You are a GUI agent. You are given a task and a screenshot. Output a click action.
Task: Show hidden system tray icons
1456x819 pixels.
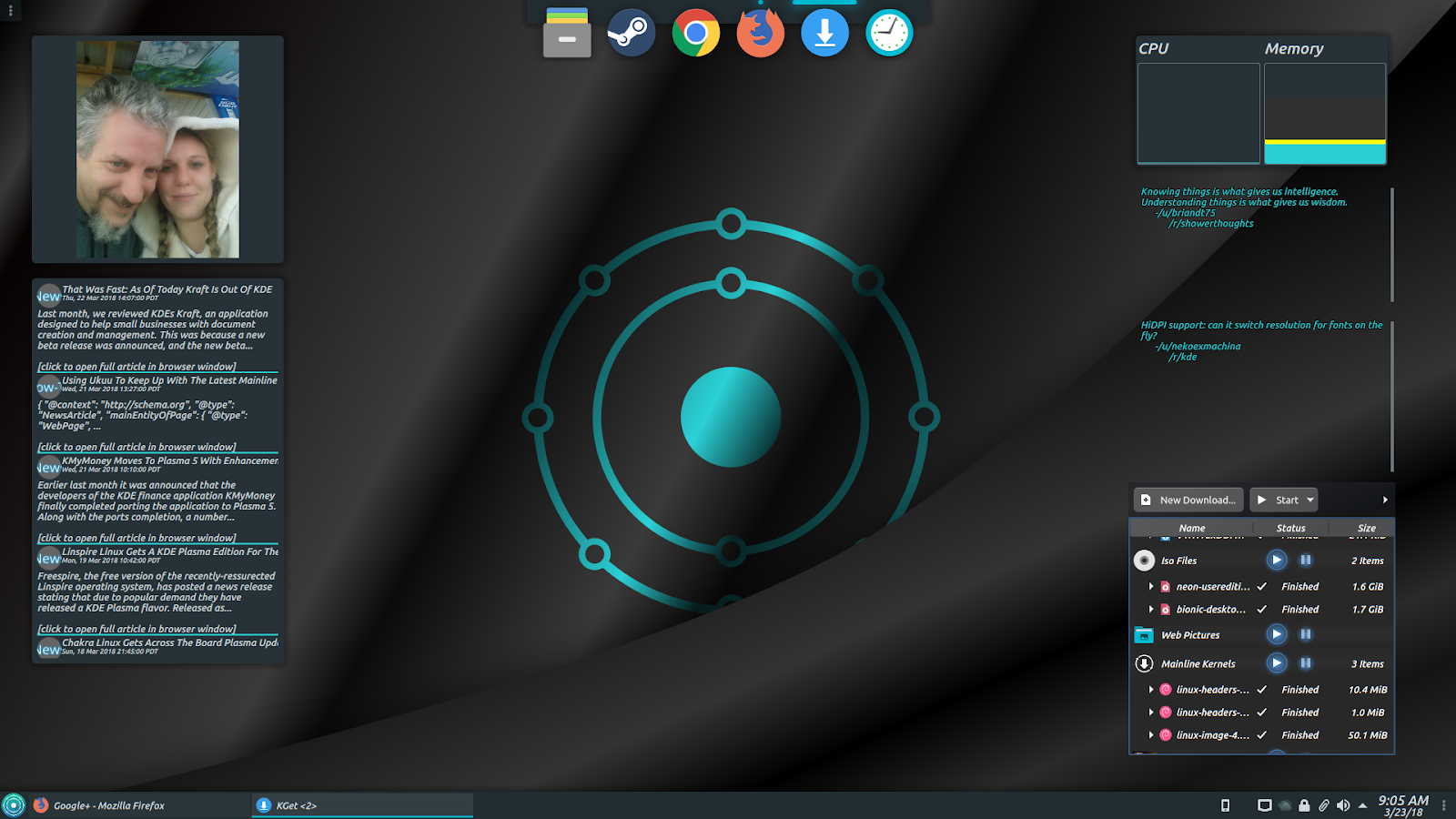(1362, 805)
